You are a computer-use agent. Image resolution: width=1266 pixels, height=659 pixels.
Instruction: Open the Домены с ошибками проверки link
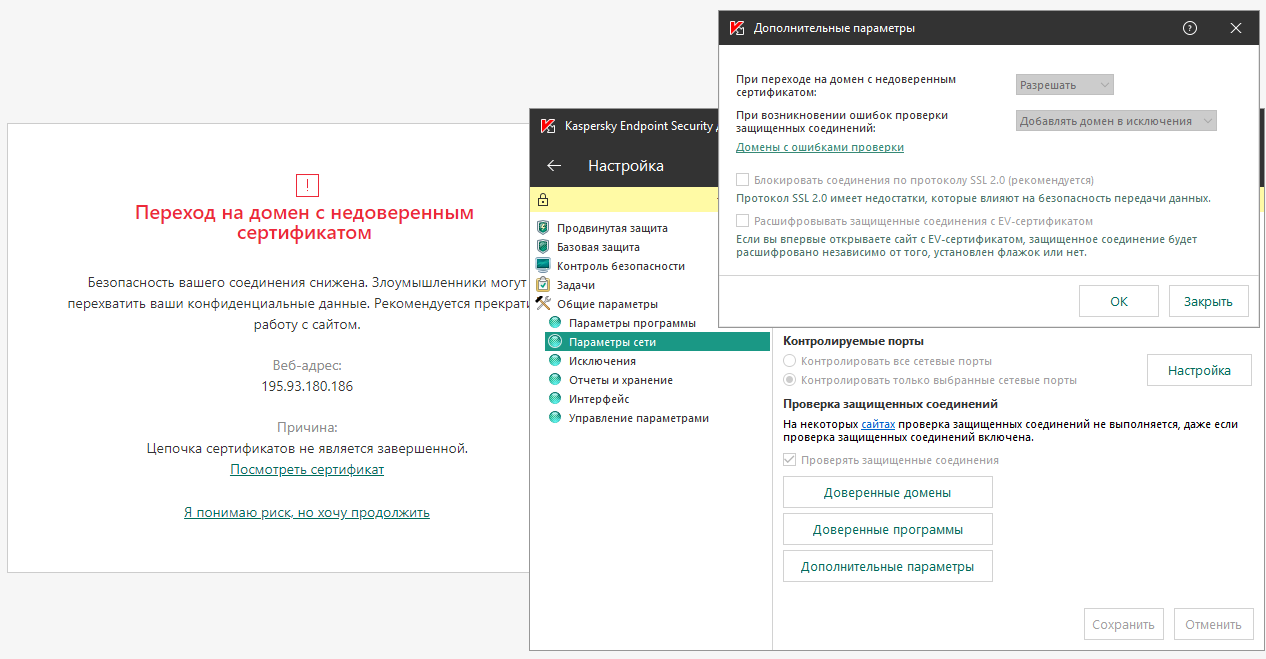(820, 147)
